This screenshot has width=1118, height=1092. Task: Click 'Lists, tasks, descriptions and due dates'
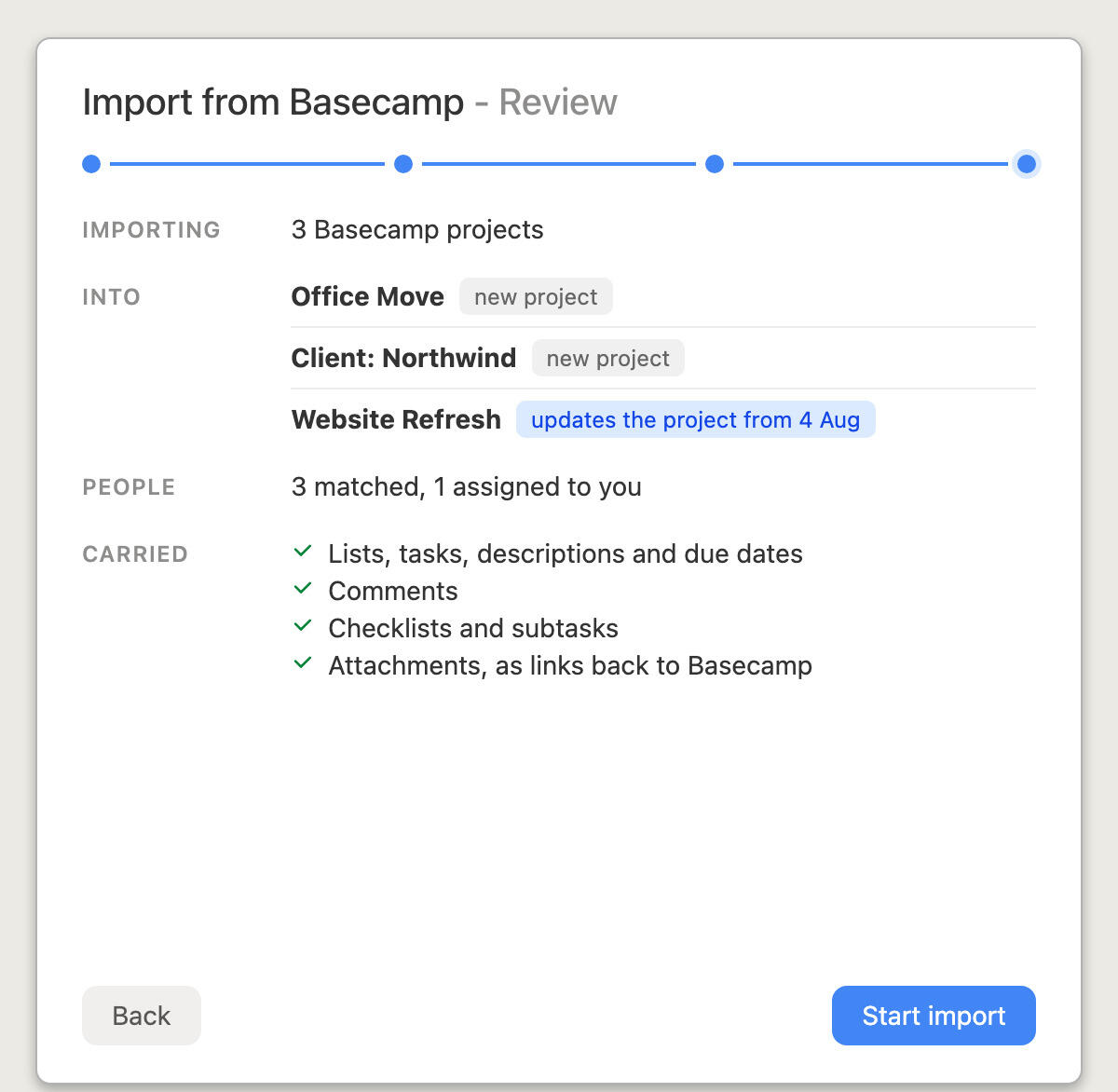(566, 553)
